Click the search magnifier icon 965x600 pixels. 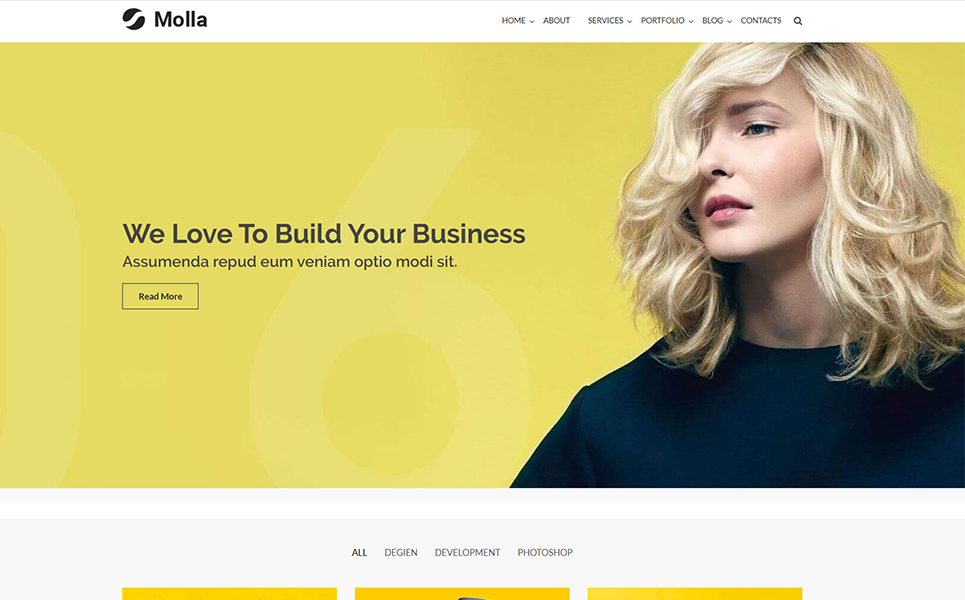[x=798, y=21]
